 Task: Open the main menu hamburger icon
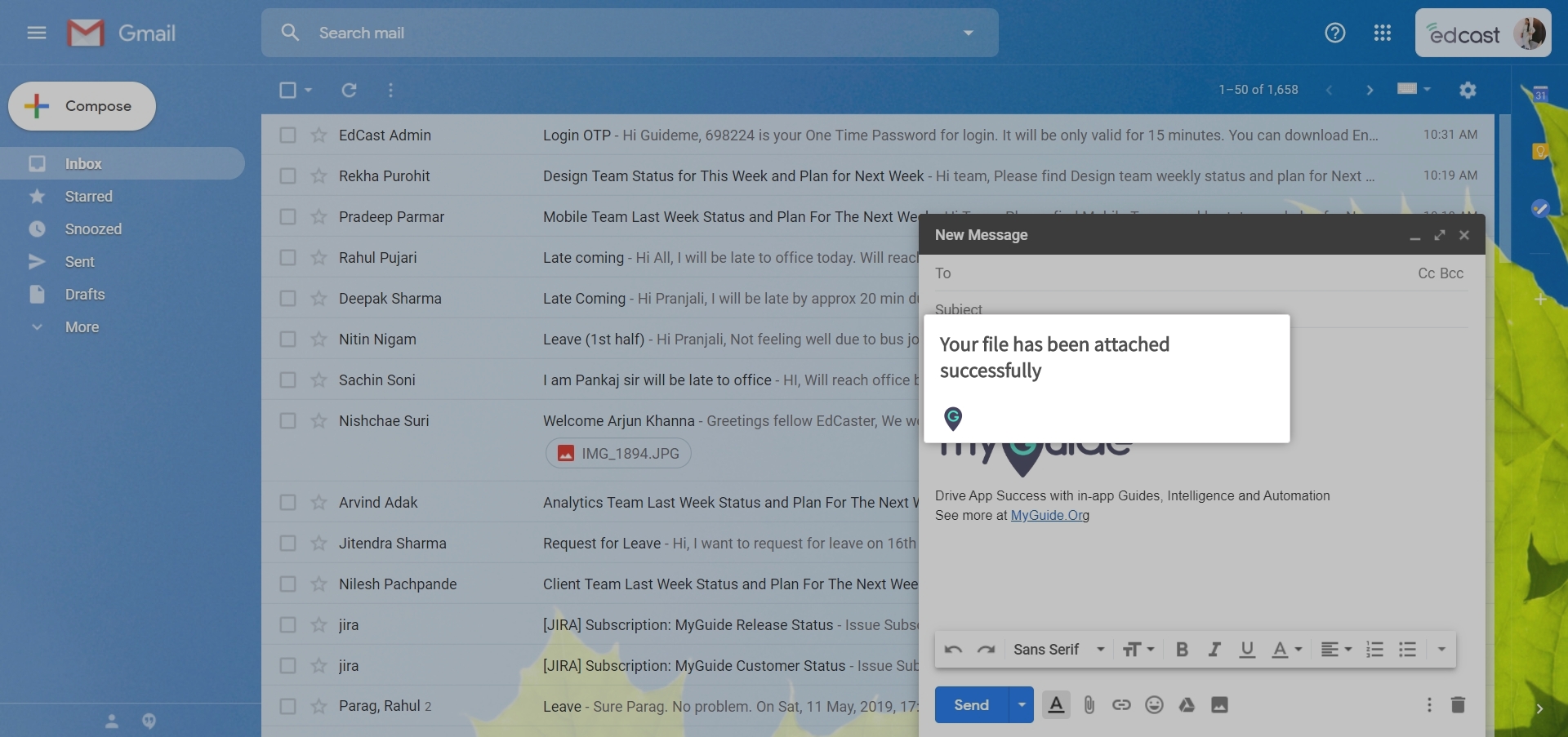pos(36,33)
